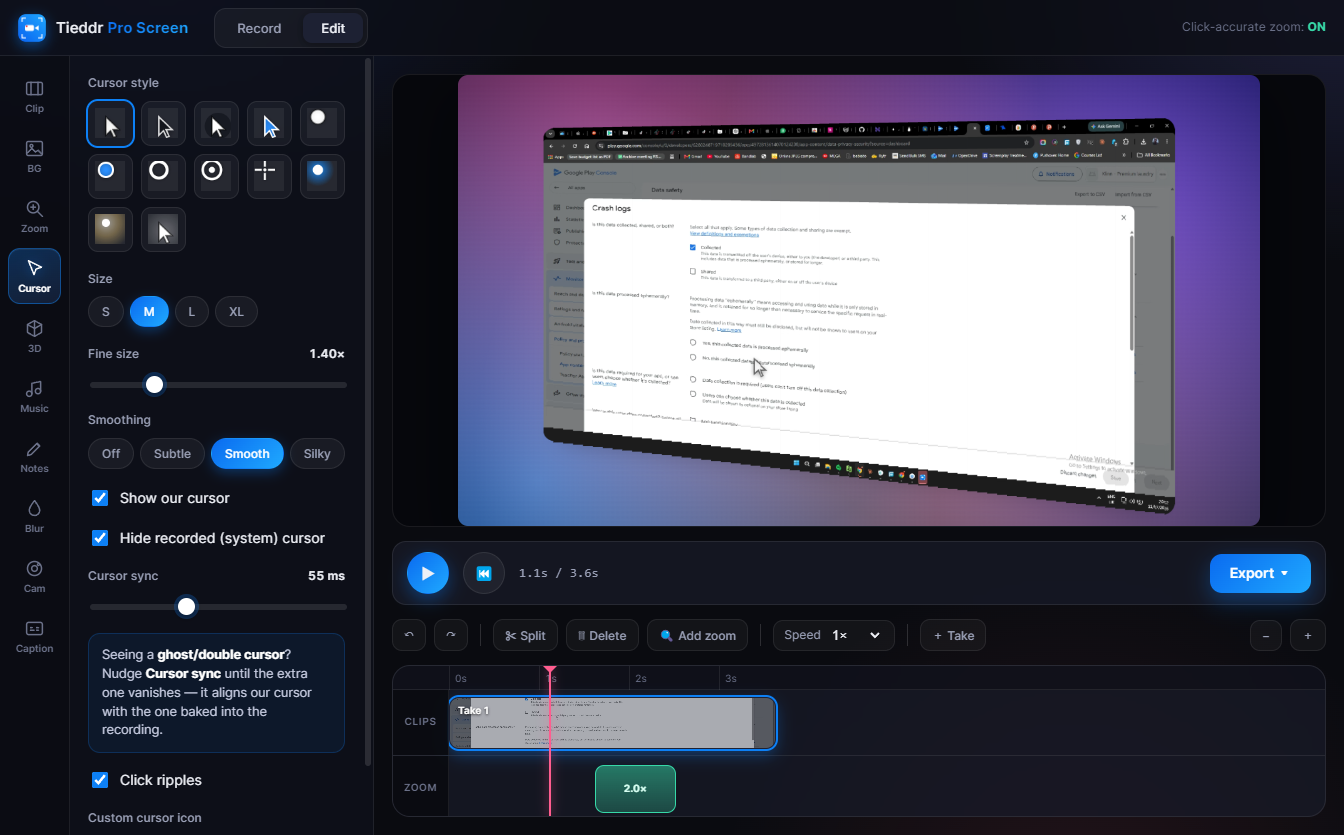Click the 1.40× fine size value
The height and width of the screenshot is (835, 1344).
(327, 354)
